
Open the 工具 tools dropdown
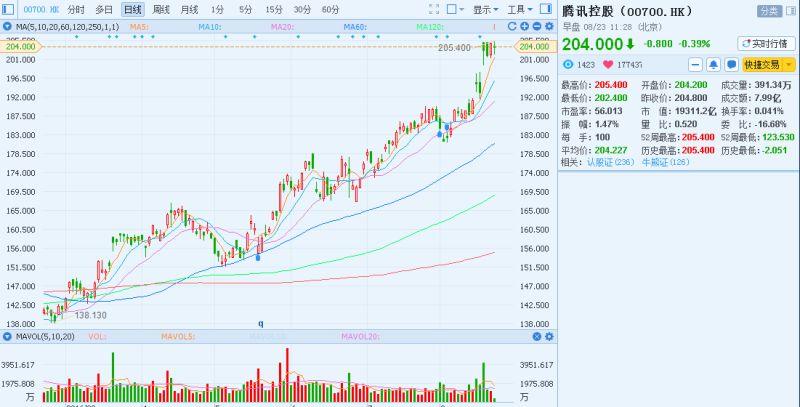(519, 9)
